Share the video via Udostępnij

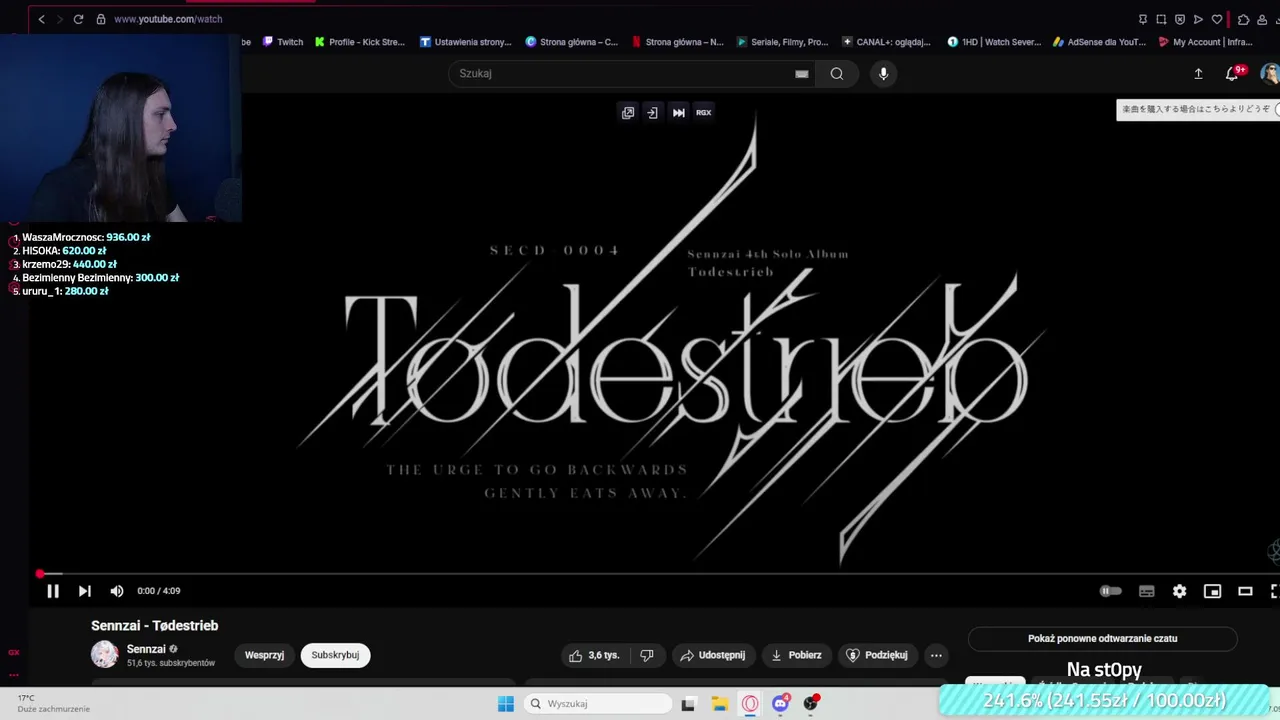(712, 655)
